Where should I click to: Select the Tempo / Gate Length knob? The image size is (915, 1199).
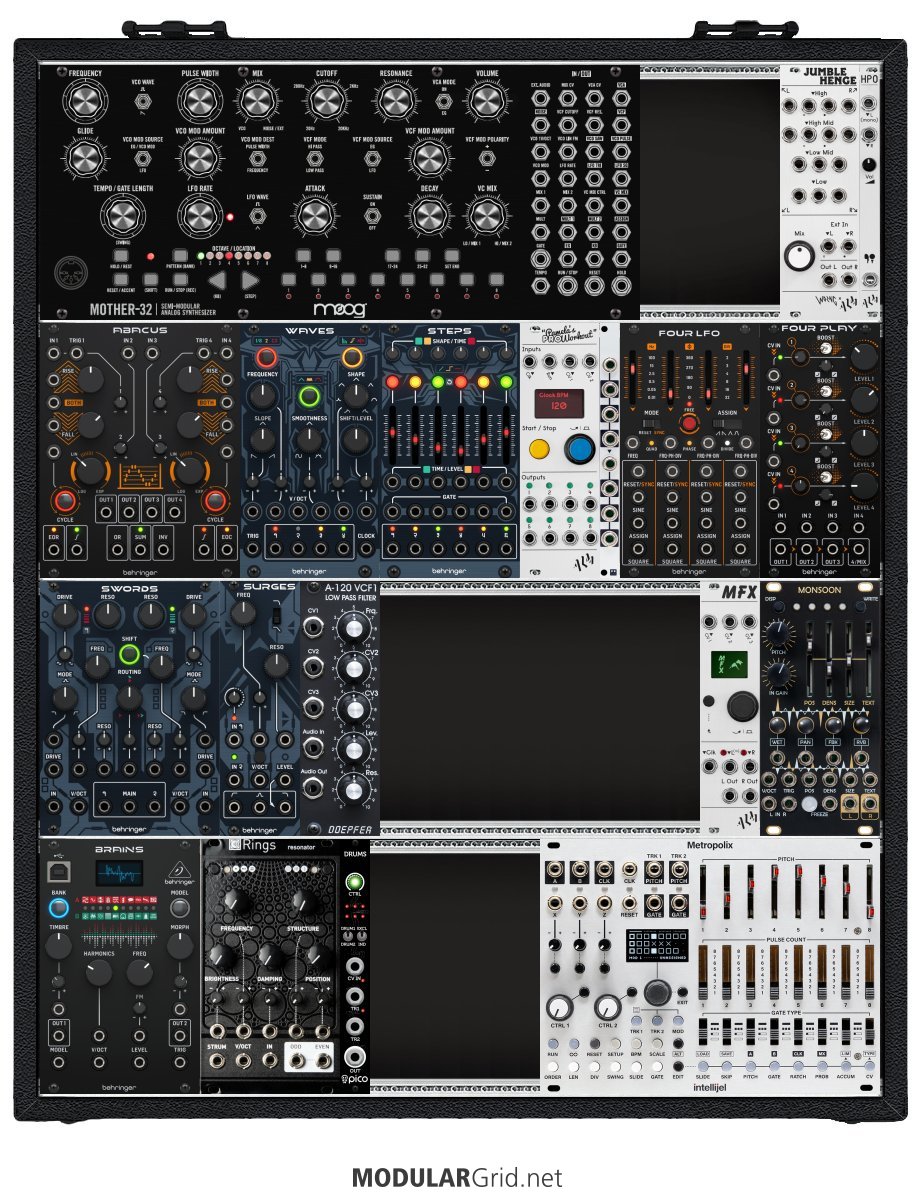(x=122, y=216)
